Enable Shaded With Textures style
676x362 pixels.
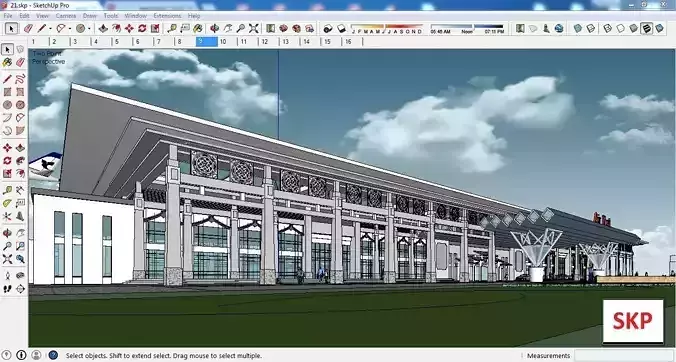(x=646, y=28)
